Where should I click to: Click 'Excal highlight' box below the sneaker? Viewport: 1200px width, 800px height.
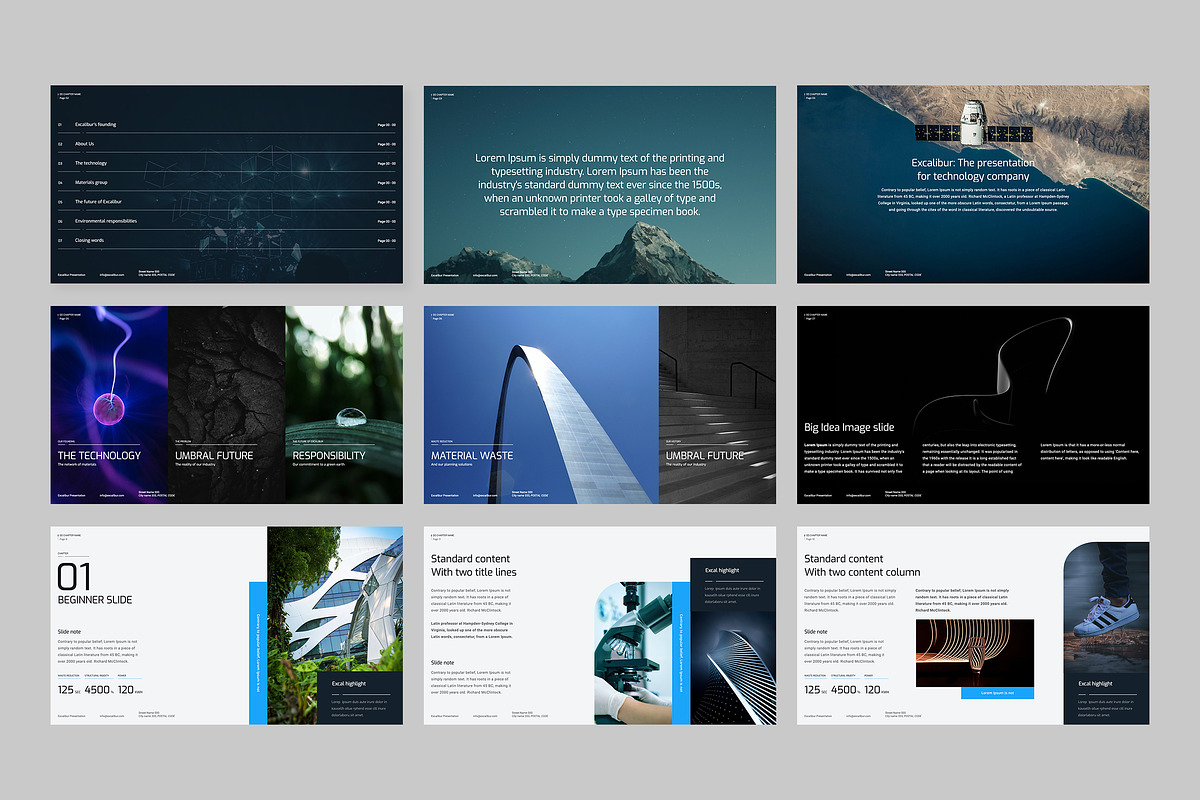pyautogui.click(x=1106, y=698)
